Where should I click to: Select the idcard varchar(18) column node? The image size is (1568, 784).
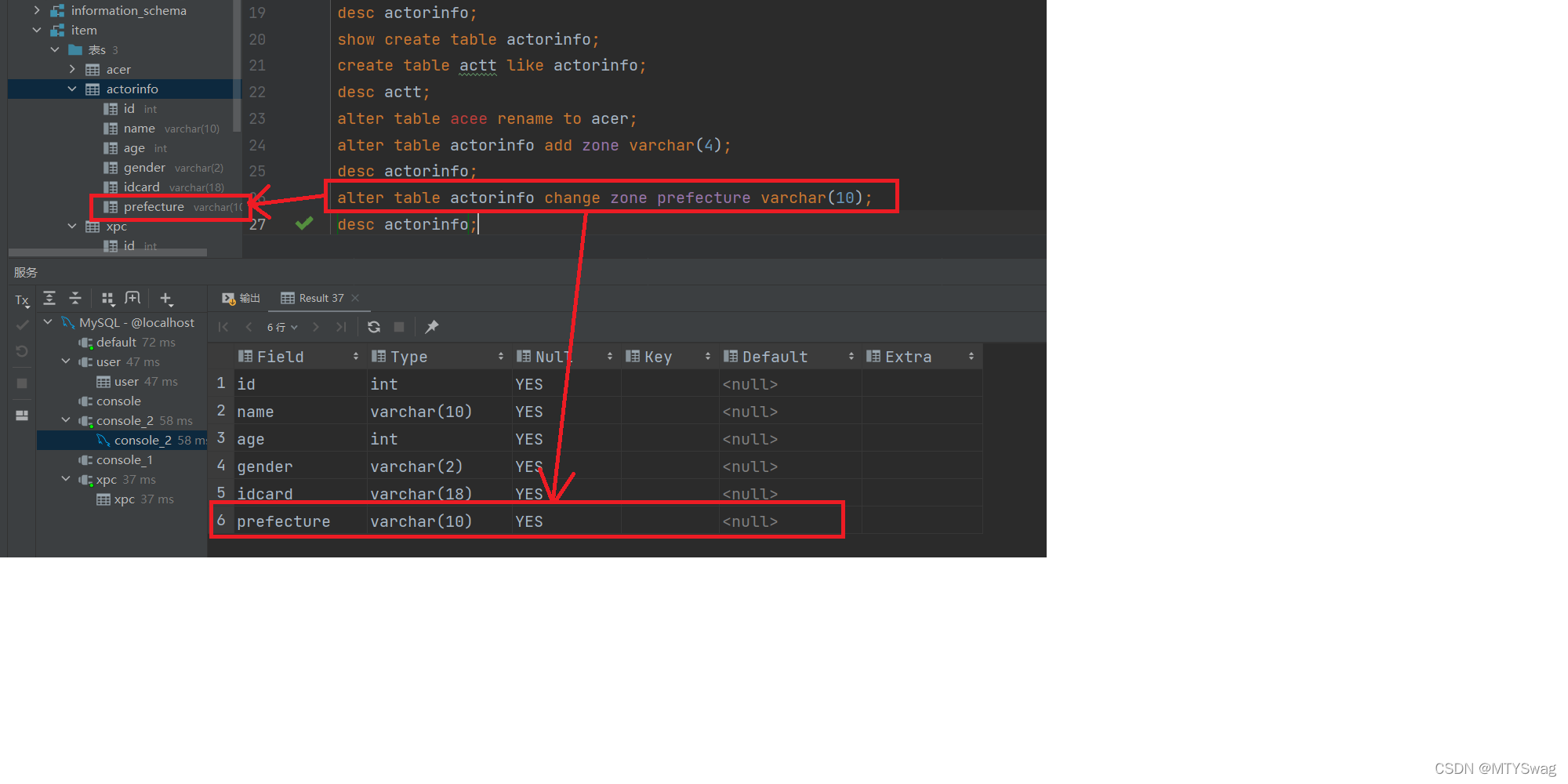pos(163,187)
